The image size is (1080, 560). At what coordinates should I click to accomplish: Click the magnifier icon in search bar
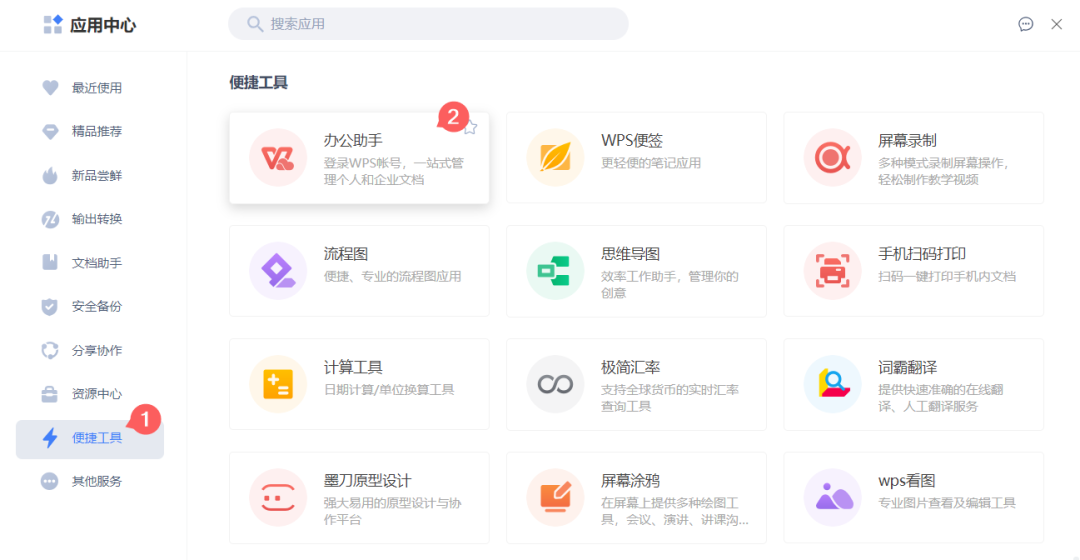pos(255,24)
